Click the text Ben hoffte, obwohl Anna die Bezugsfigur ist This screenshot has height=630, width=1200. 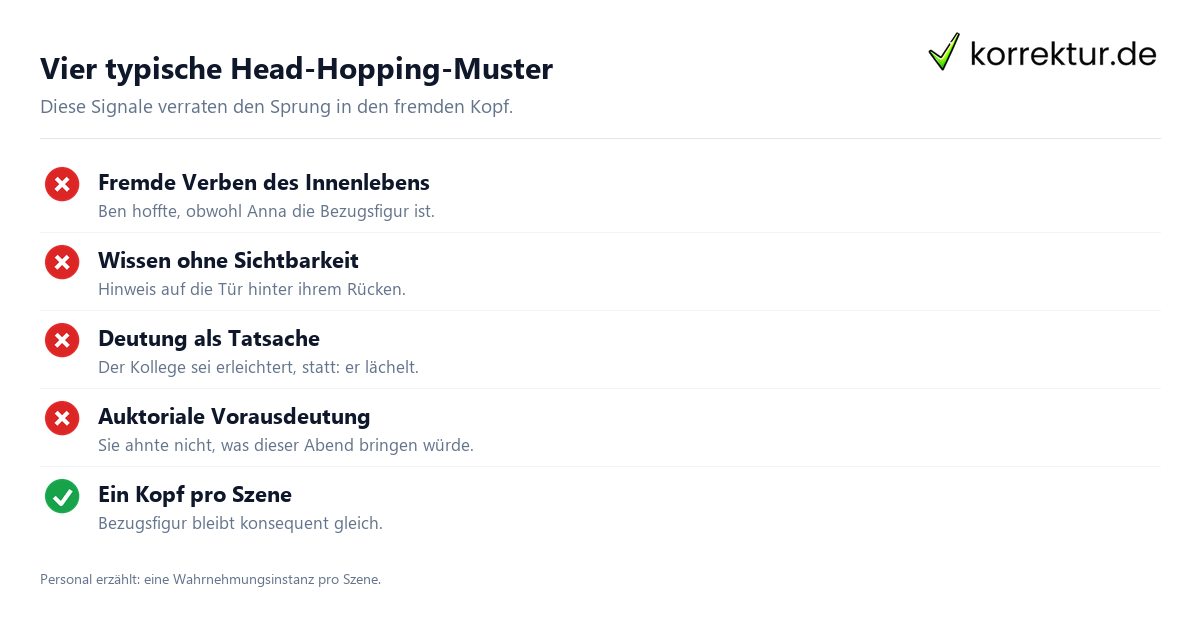coord(266,212)
